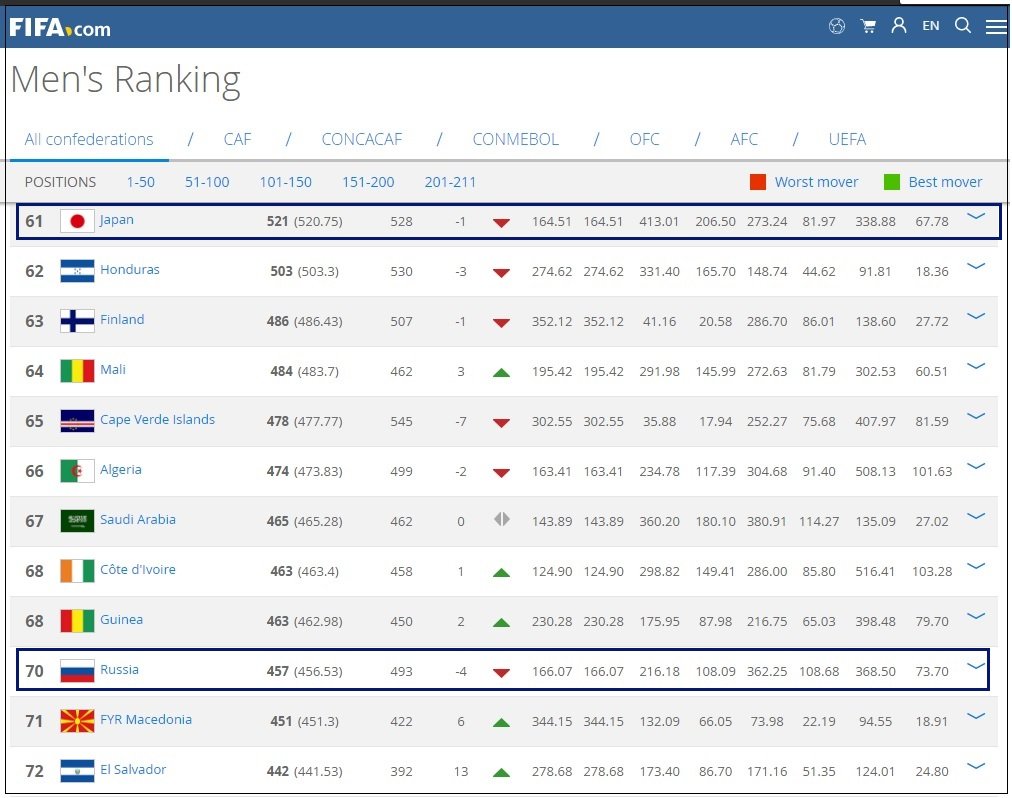Select the All confederations tab
Viewport: 1012px width, 798px height.
click(89, 139)
